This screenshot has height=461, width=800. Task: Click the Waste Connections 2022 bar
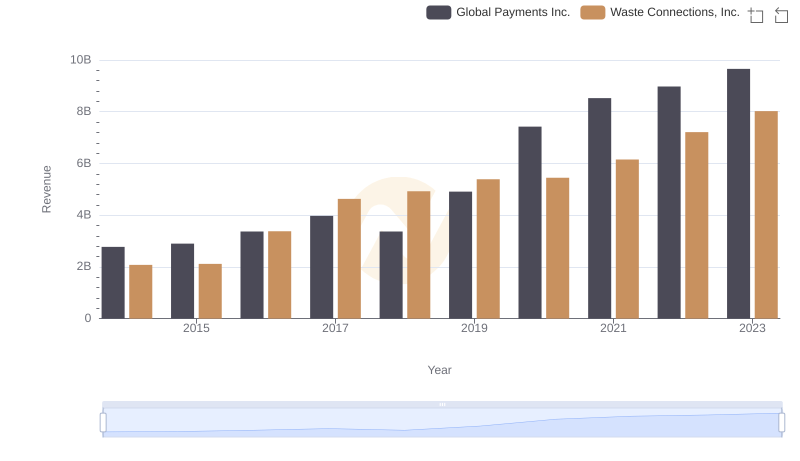(697, 225)
